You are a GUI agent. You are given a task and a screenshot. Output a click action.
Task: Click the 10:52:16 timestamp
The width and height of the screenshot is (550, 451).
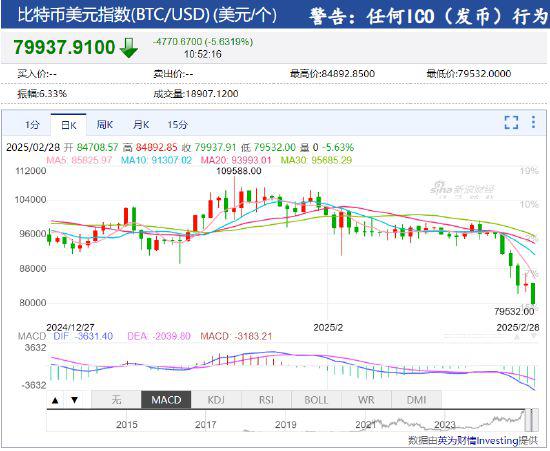203,54
